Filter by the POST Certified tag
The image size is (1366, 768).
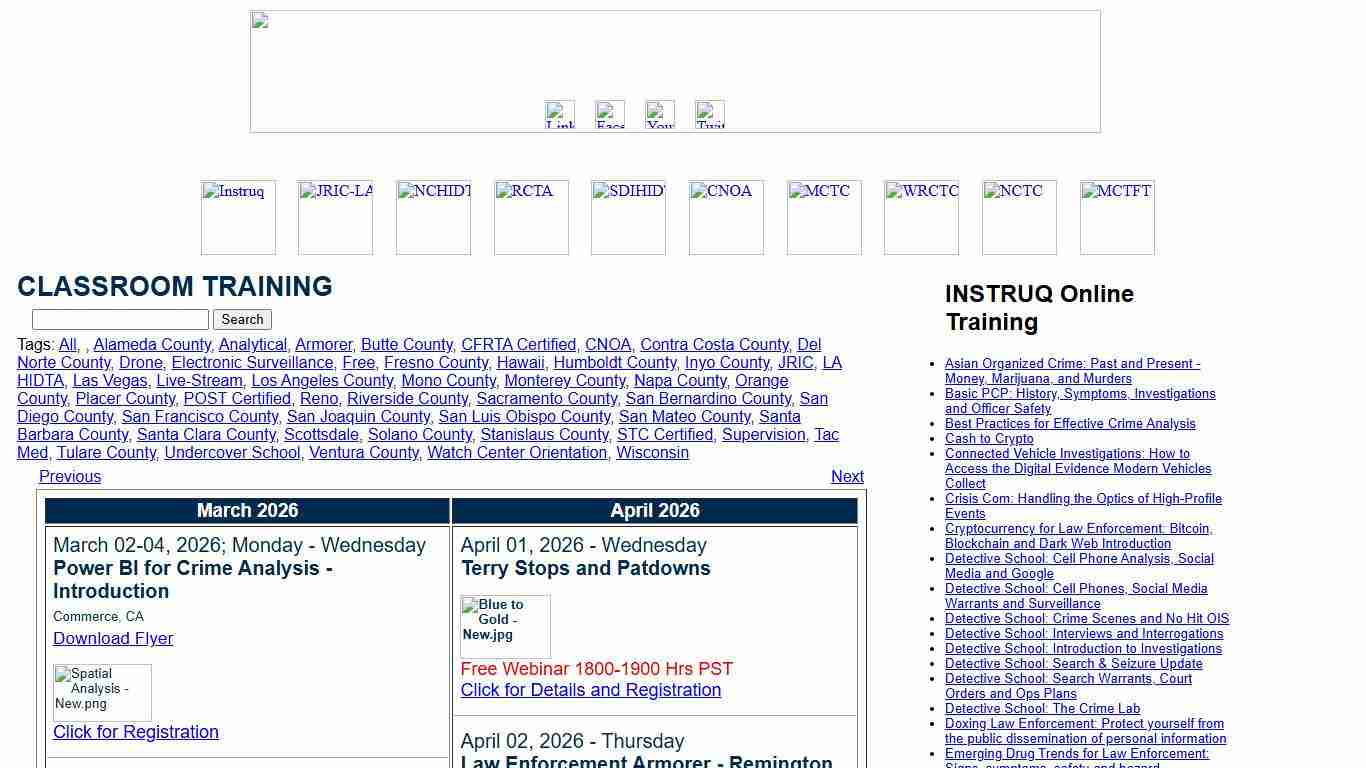coord(237,399)
